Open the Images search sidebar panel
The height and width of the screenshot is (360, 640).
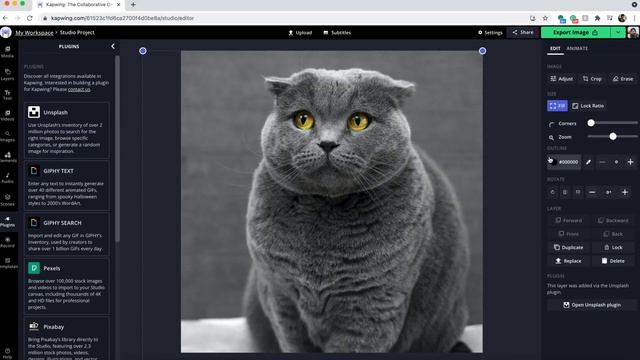7,136
